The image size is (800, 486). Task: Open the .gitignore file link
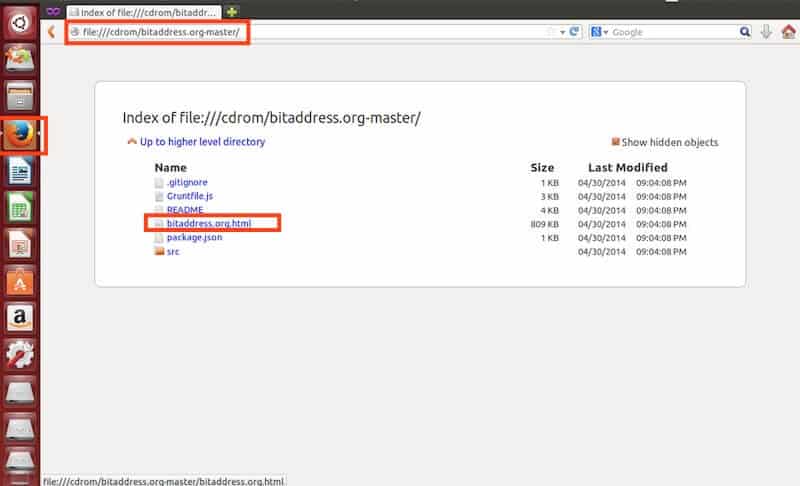(x=187, y=182)
